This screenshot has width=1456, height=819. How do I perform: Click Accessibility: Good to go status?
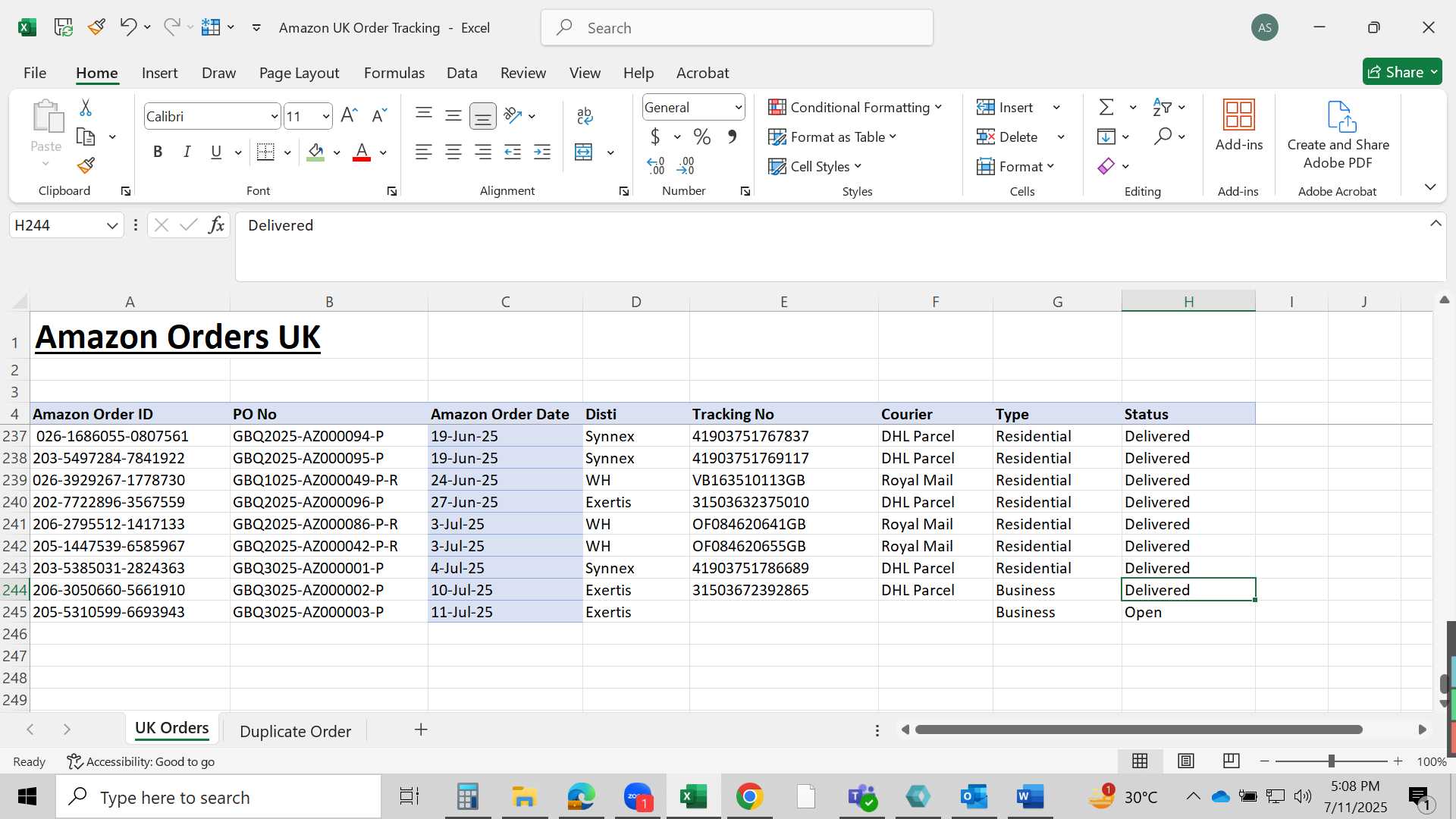(x=140, y=761)
